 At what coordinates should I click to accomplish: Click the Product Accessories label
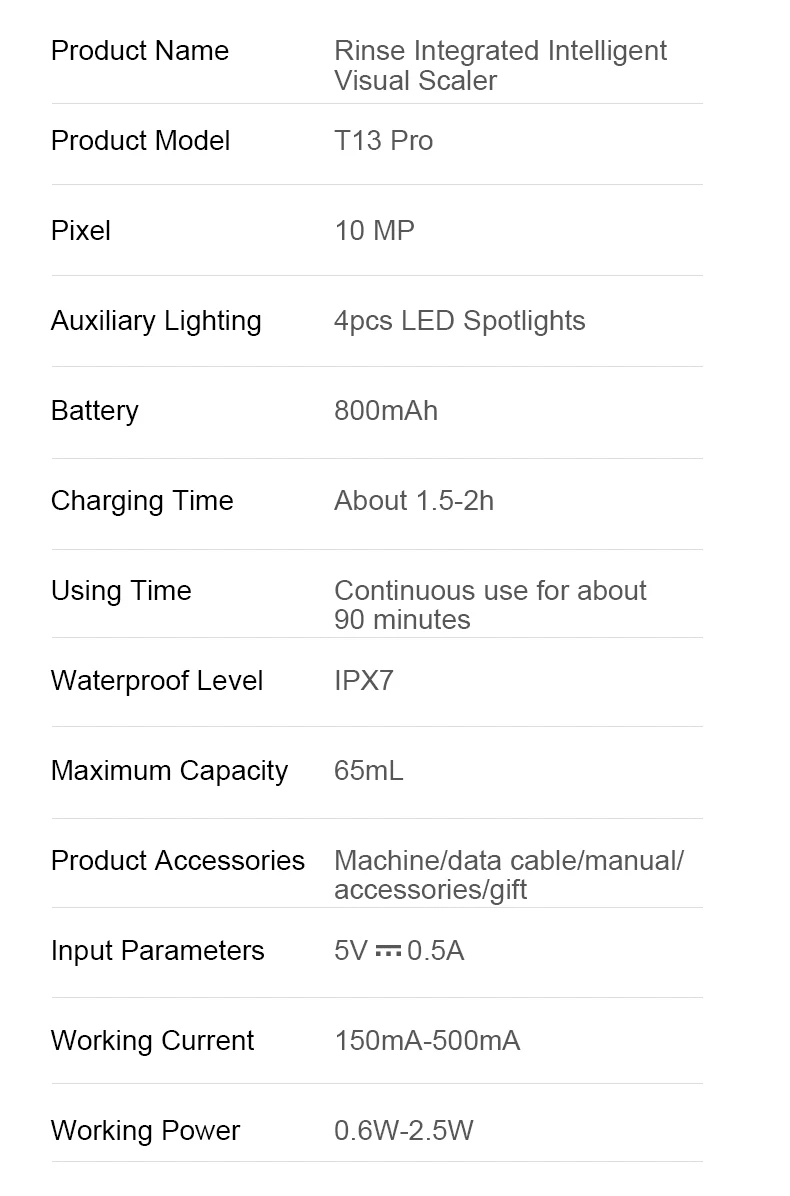coord(178,861)
